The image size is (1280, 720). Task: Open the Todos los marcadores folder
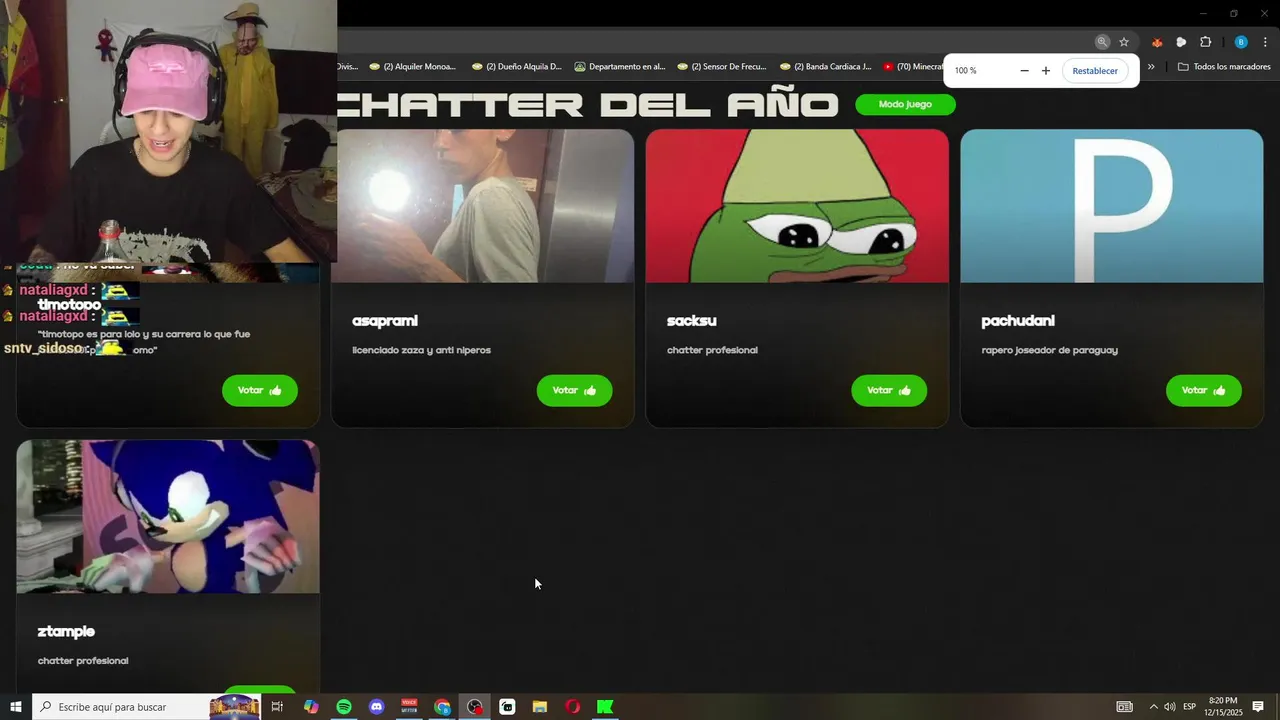[x=1224, y=67]
